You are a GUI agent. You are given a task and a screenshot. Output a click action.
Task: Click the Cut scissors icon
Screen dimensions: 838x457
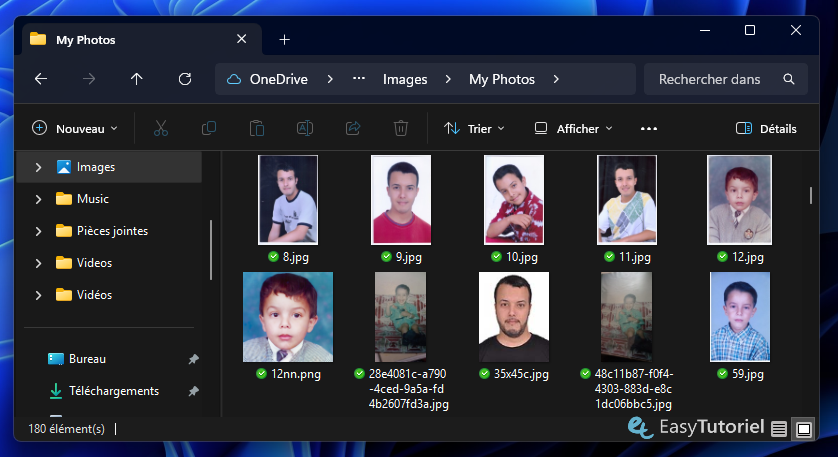[x=161, y=128]
